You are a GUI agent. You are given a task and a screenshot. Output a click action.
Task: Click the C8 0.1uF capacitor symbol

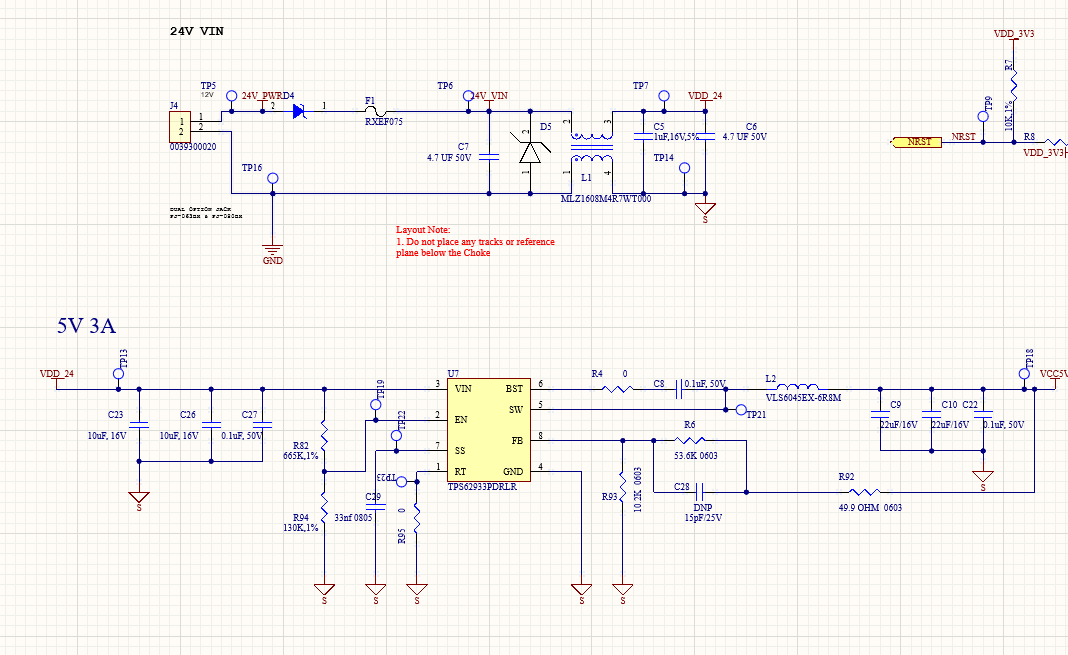[x=678, y=389]
